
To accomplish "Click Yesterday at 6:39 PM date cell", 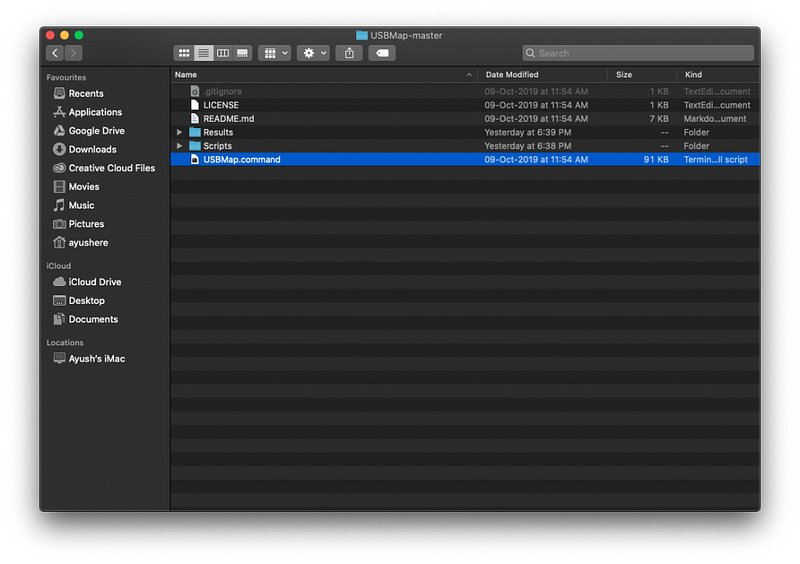I will (528, 132).
